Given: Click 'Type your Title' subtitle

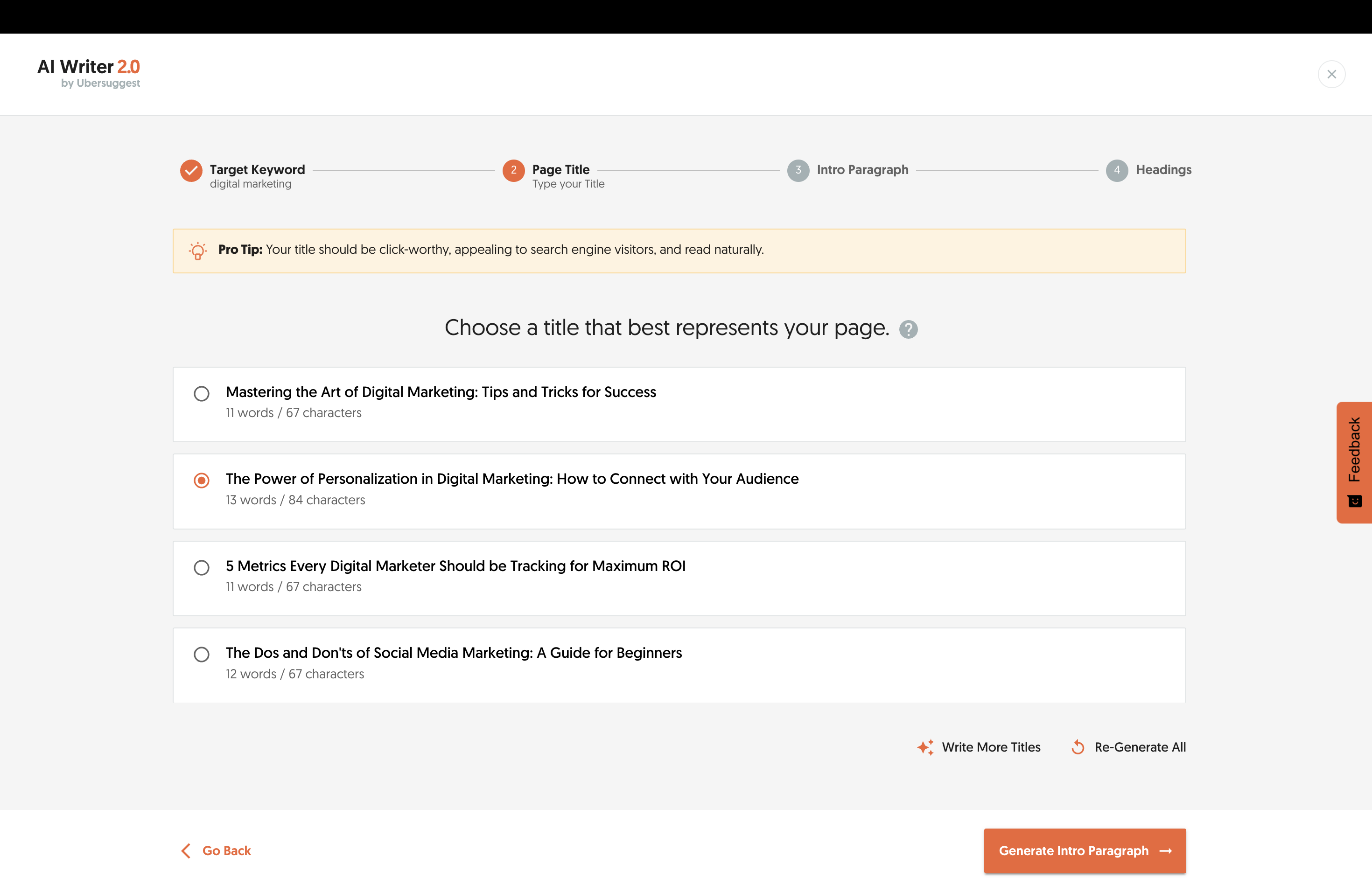Looking at the screenshot, I should tap(568, 184).
